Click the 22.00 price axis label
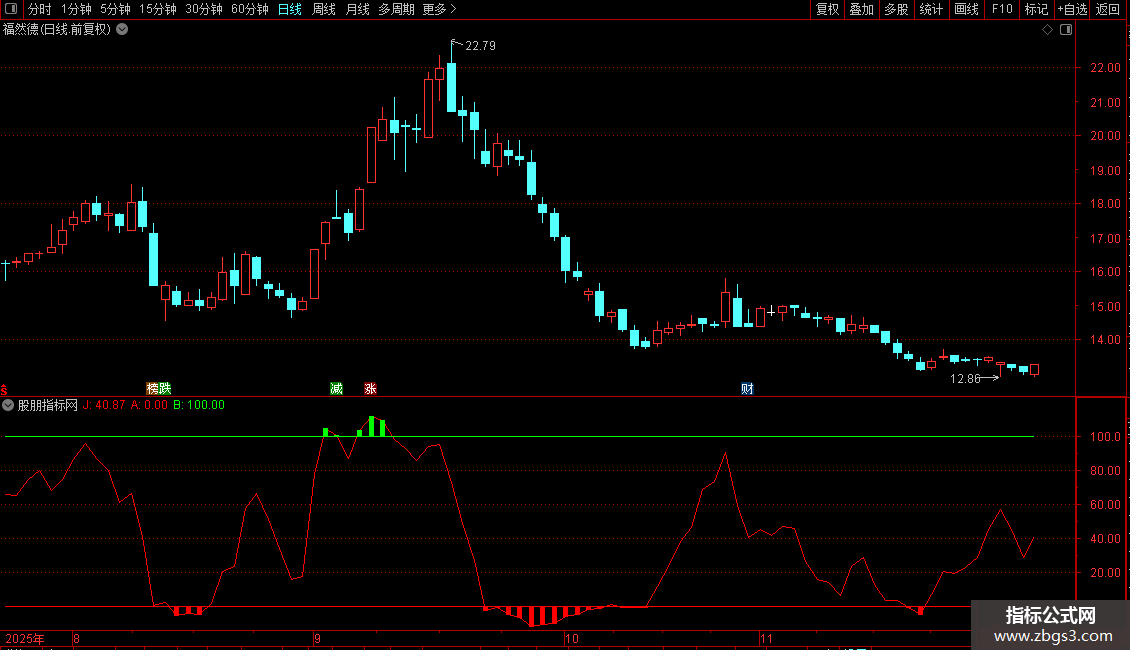The image size is (1130, 650). click(1105, 68)
